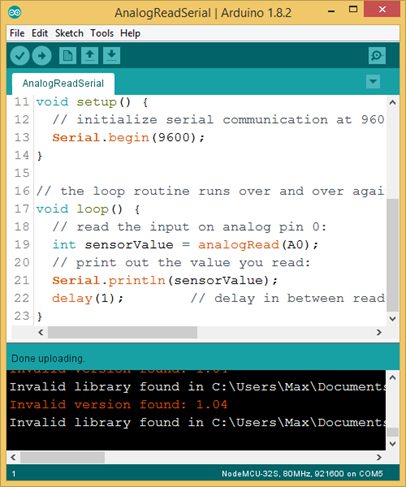Screen dimensions: 406x487
Task: Open the Tools menu
Action: click(102, 33)
